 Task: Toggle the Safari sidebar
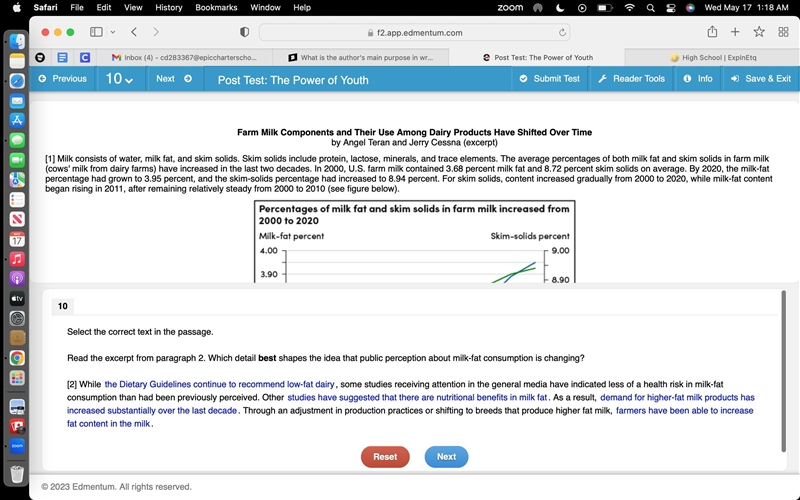tap(96, 32)
